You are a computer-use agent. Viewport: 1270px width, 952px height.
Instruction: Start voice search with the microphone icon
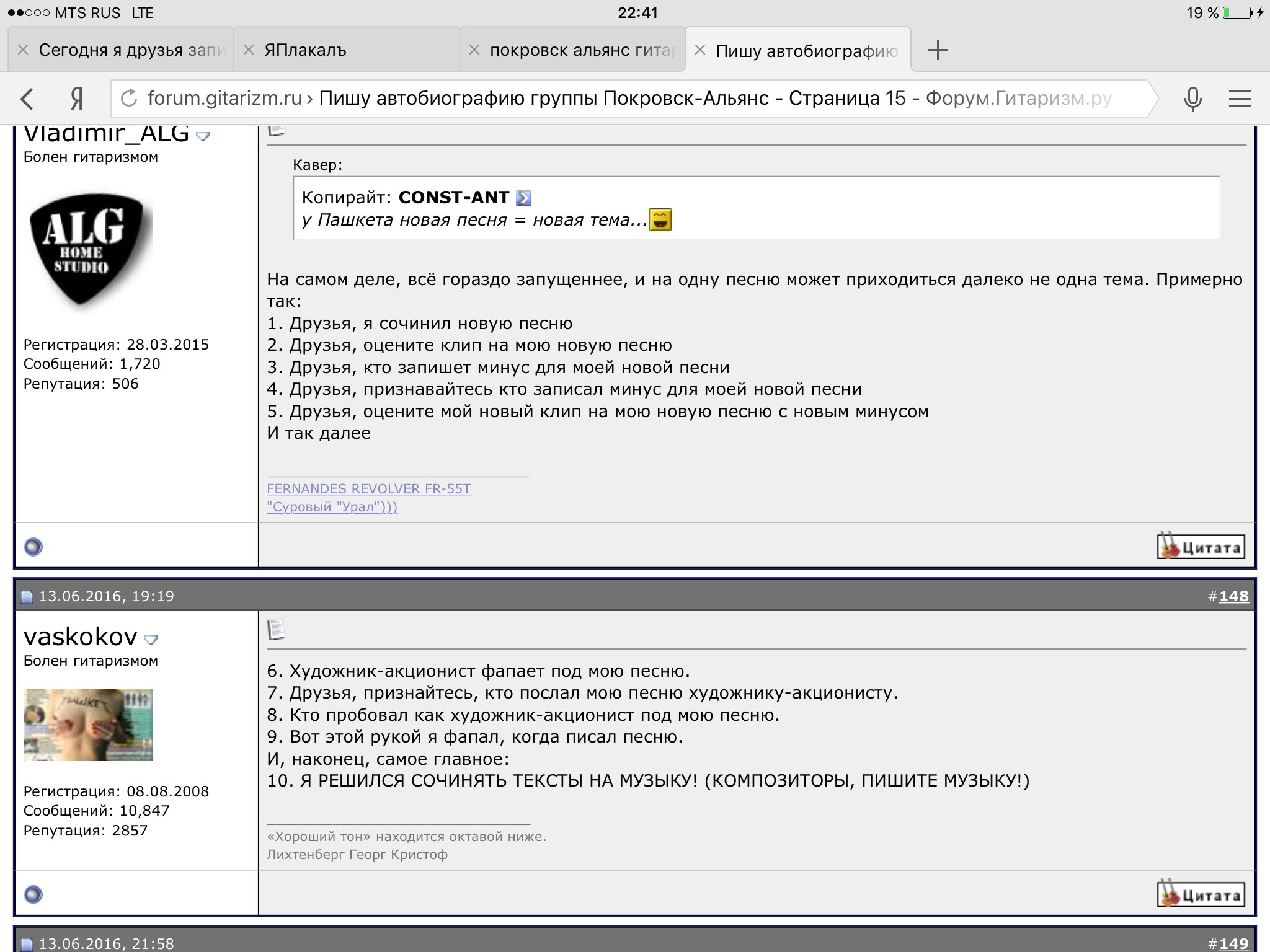click(1192, 99)
